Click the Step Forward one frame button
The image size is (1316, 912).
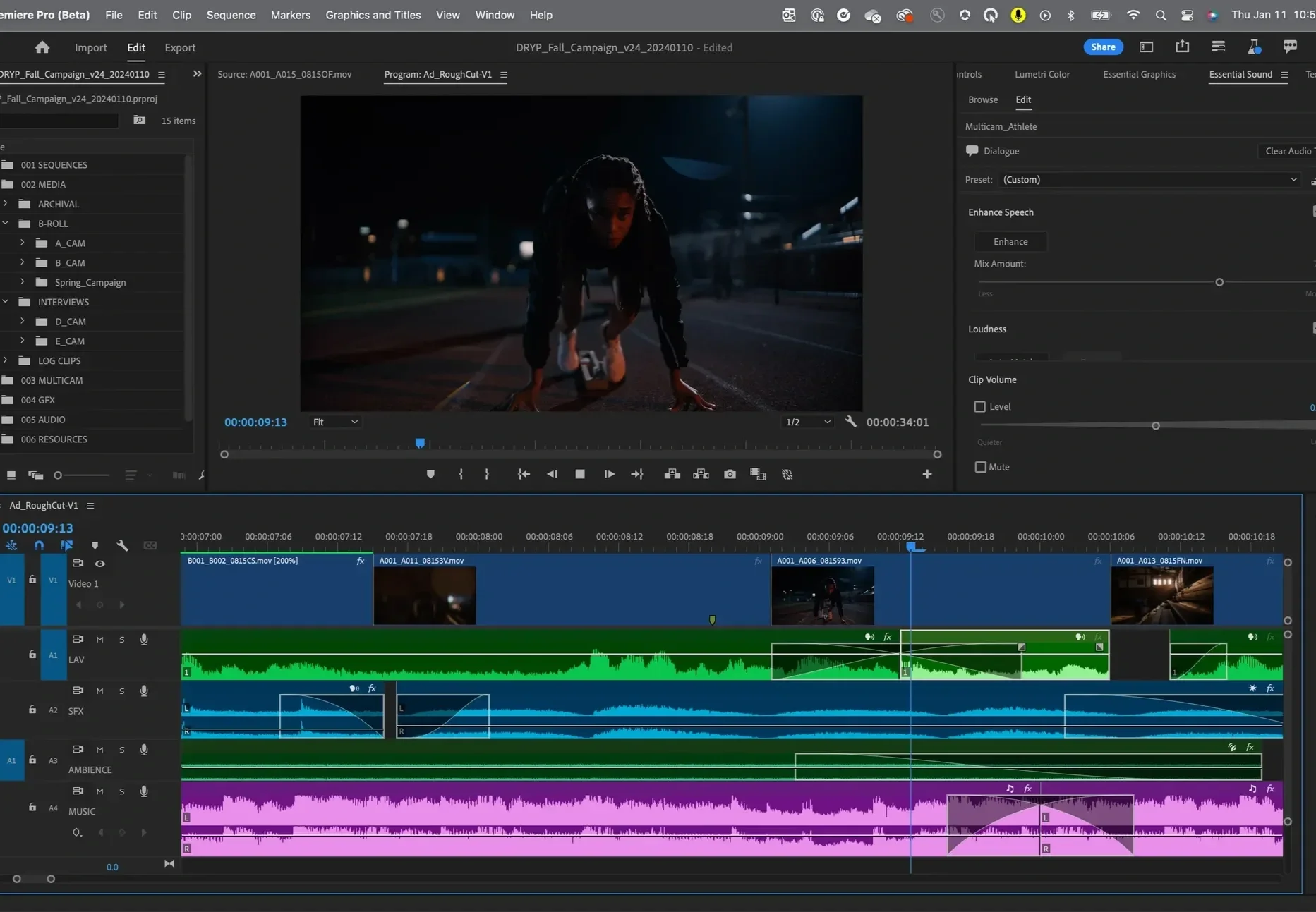[609, 475]
